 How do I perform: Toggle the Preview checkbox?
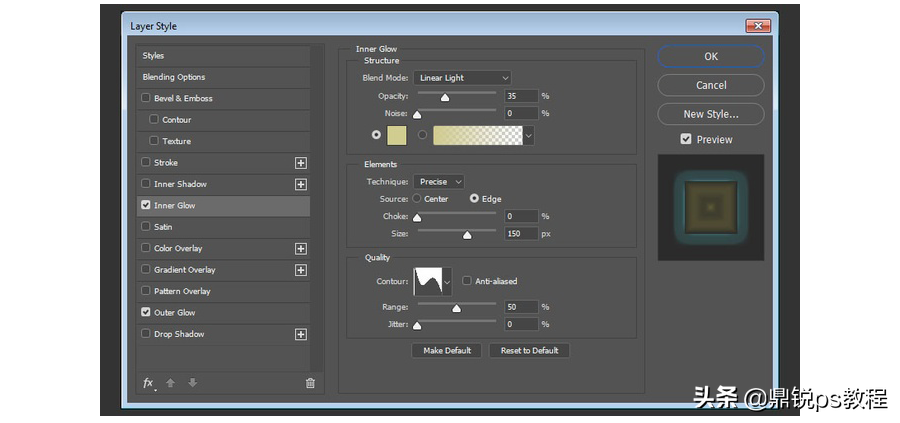click(686, 139)
